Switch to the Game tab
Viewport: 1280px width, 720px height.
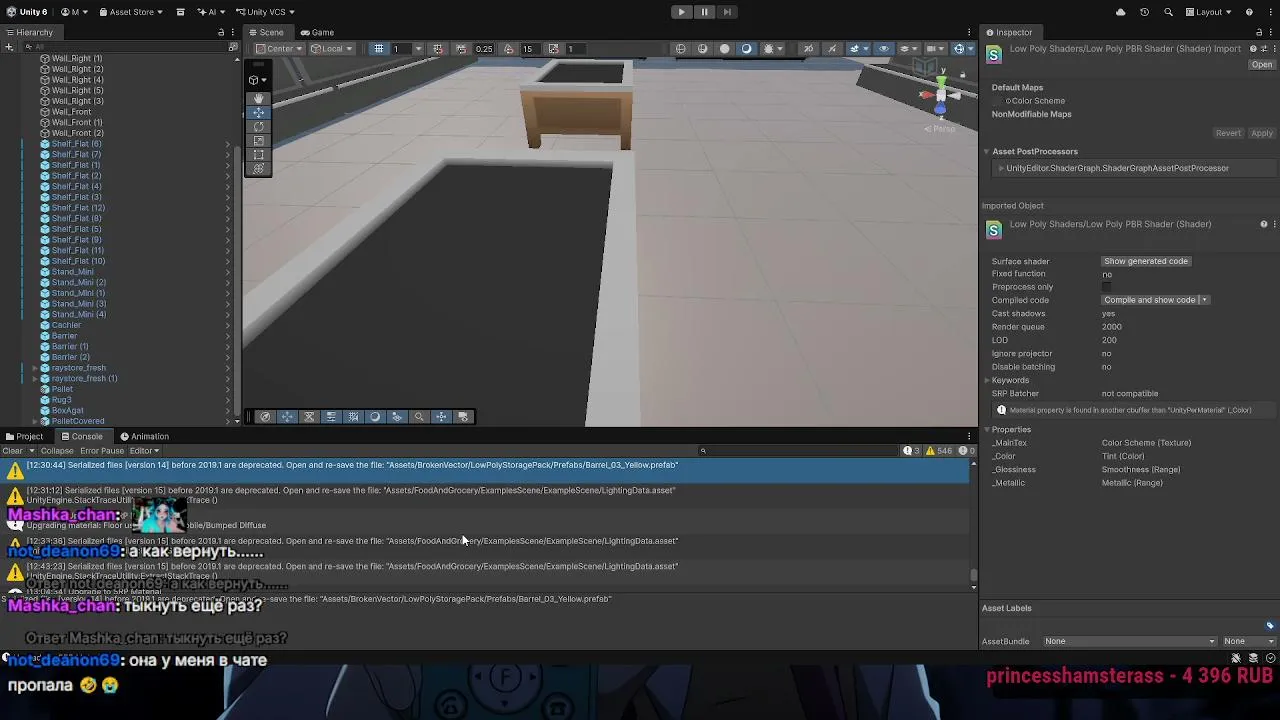point(317,32)
